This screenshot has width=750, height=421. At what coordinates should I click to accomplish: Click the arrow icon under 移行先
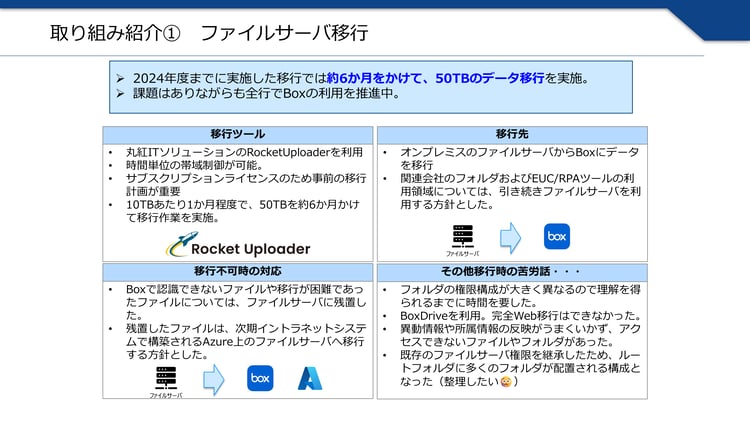coord(510,237)
